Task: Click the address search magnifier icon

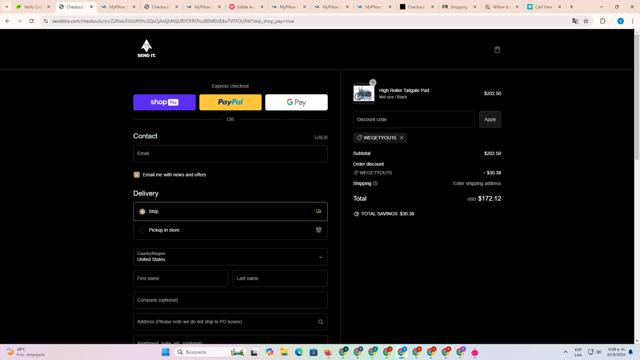Action: tap(320, 322)
